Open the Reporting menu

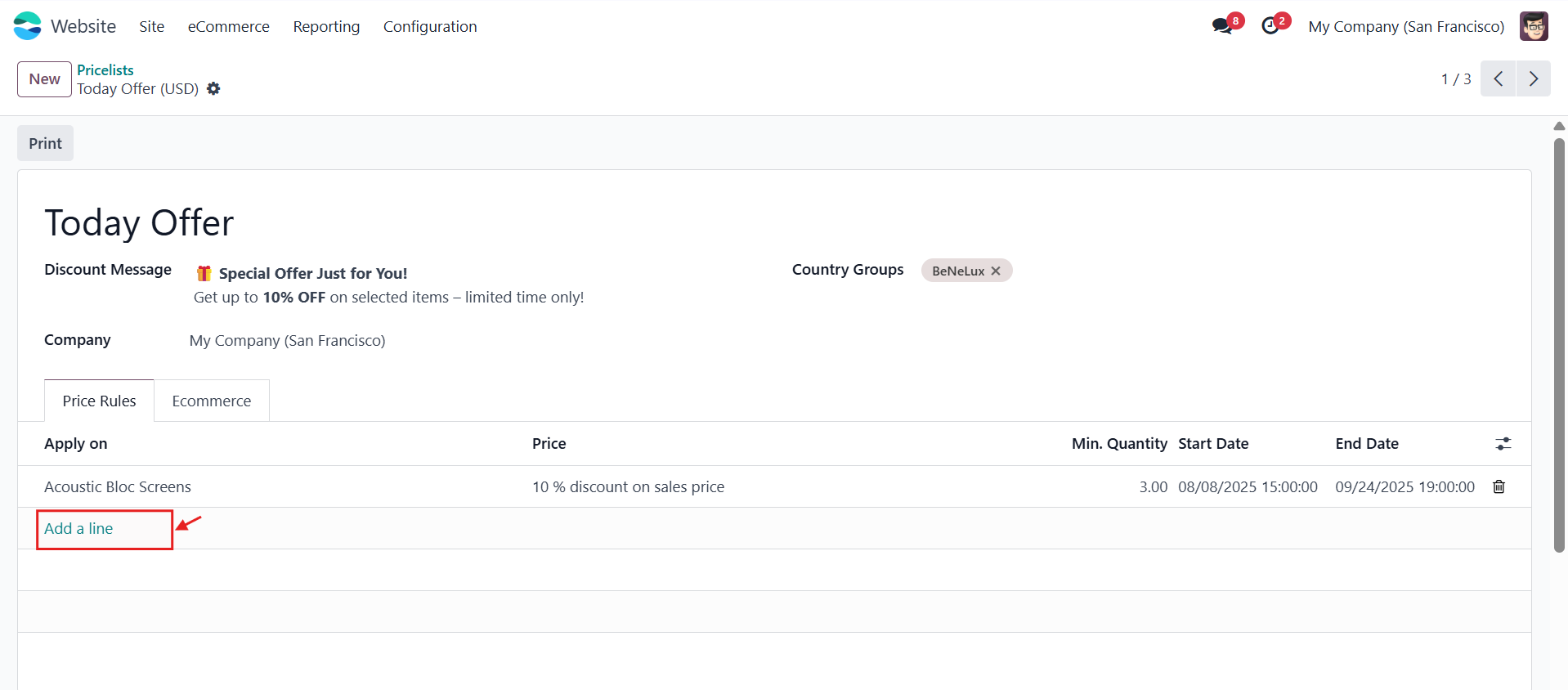pos(326,26)
